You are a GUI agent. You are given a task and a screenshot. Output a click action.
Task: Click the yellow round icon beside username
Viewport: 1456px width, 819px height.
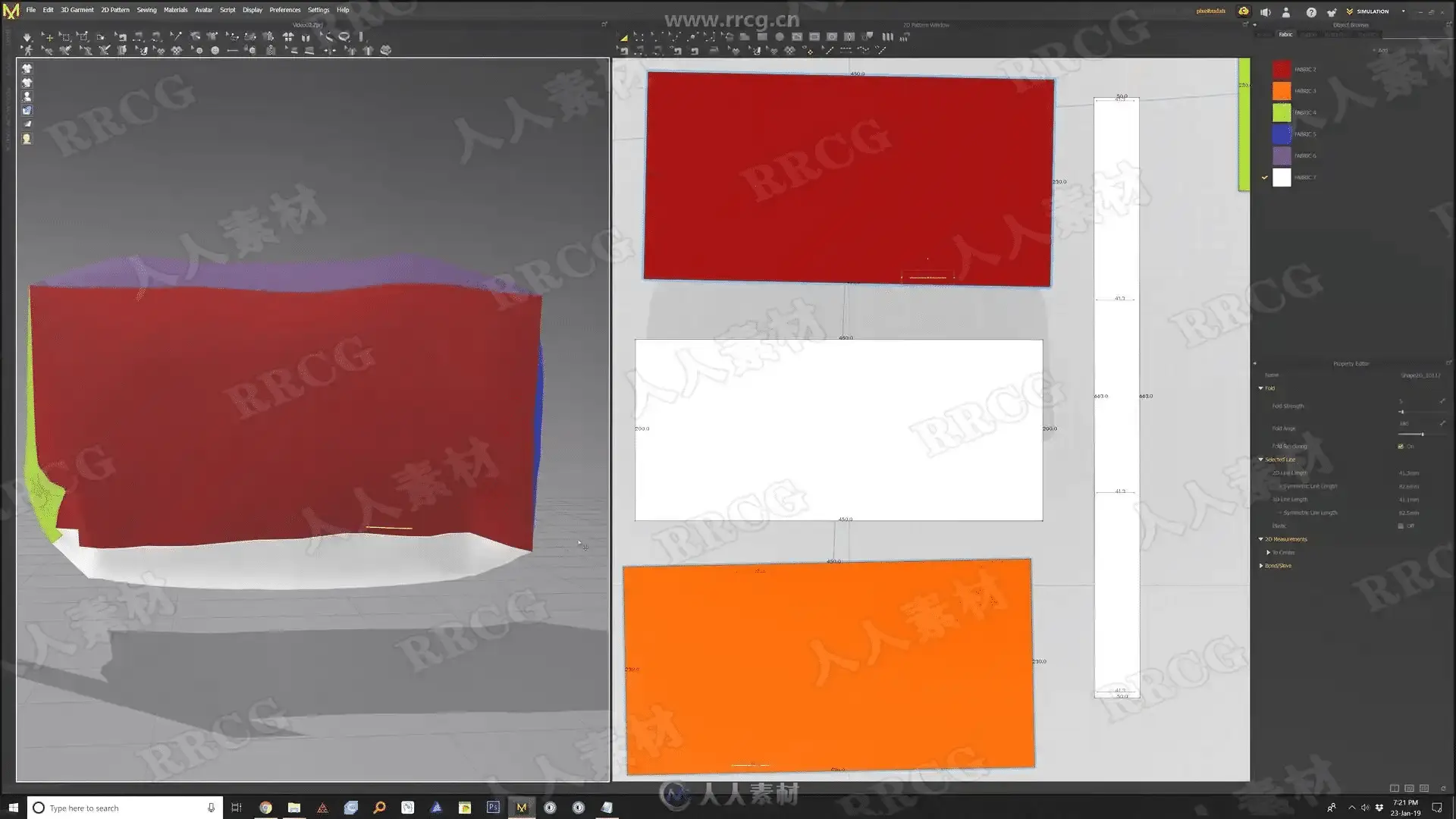pos(1244,11)
